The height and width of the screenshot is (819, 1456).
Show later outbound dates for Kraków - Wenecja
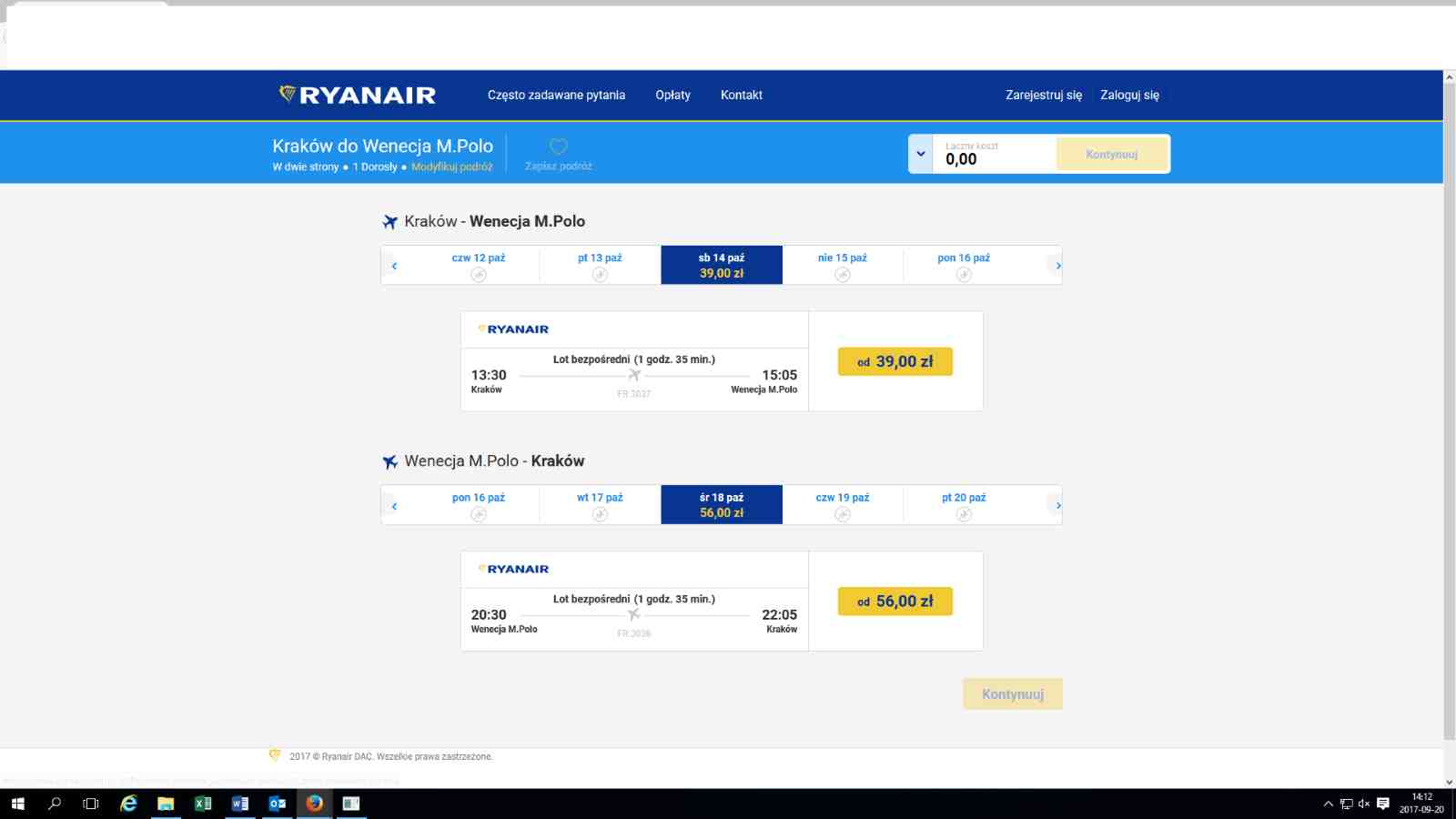click(1057, 266)
